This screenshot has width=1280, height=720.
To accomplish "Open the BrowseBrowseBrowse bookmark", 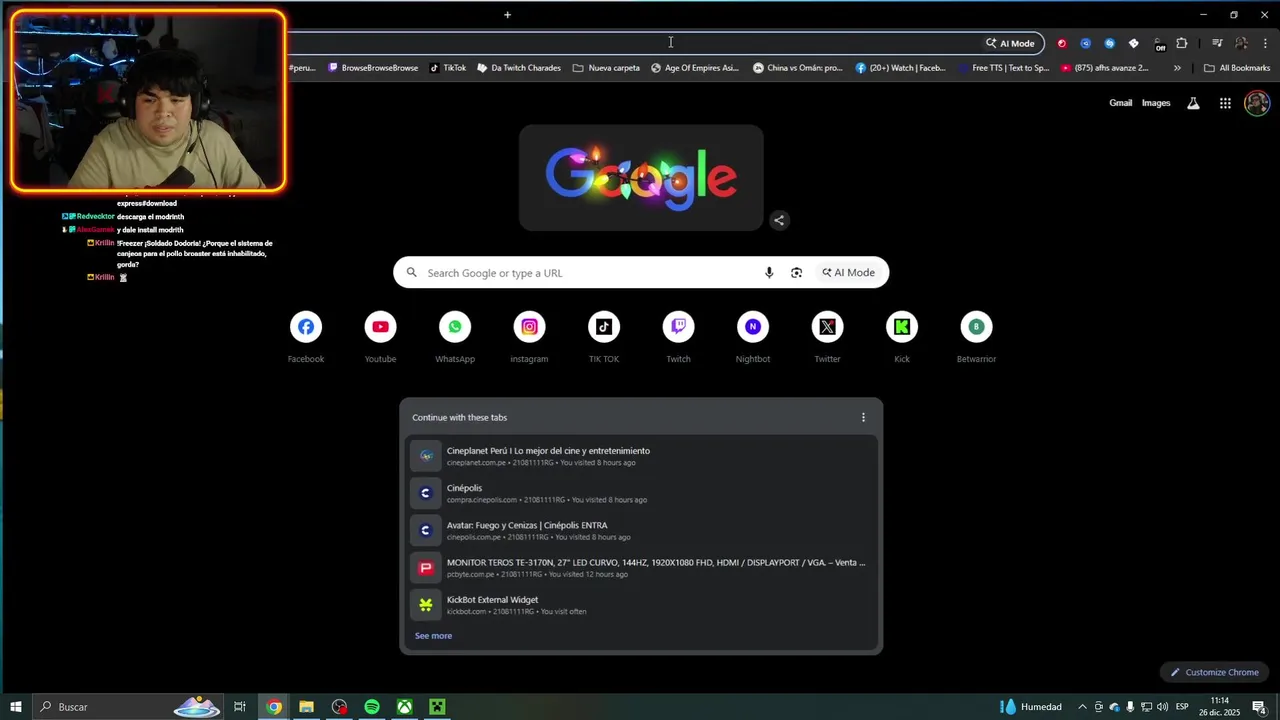I will point(373,68).
